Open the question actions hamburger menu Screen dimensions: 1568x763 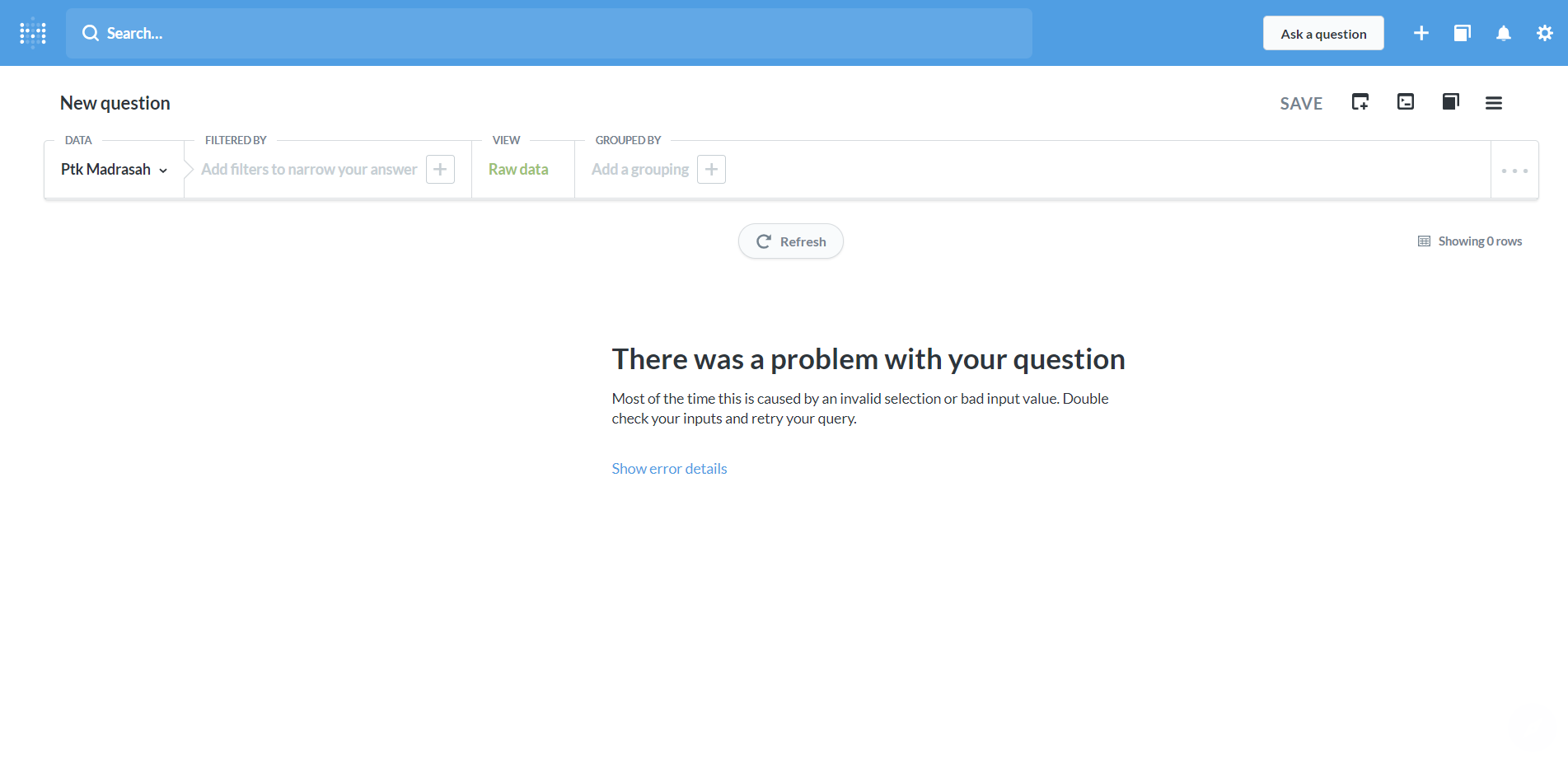point(1494,102)
